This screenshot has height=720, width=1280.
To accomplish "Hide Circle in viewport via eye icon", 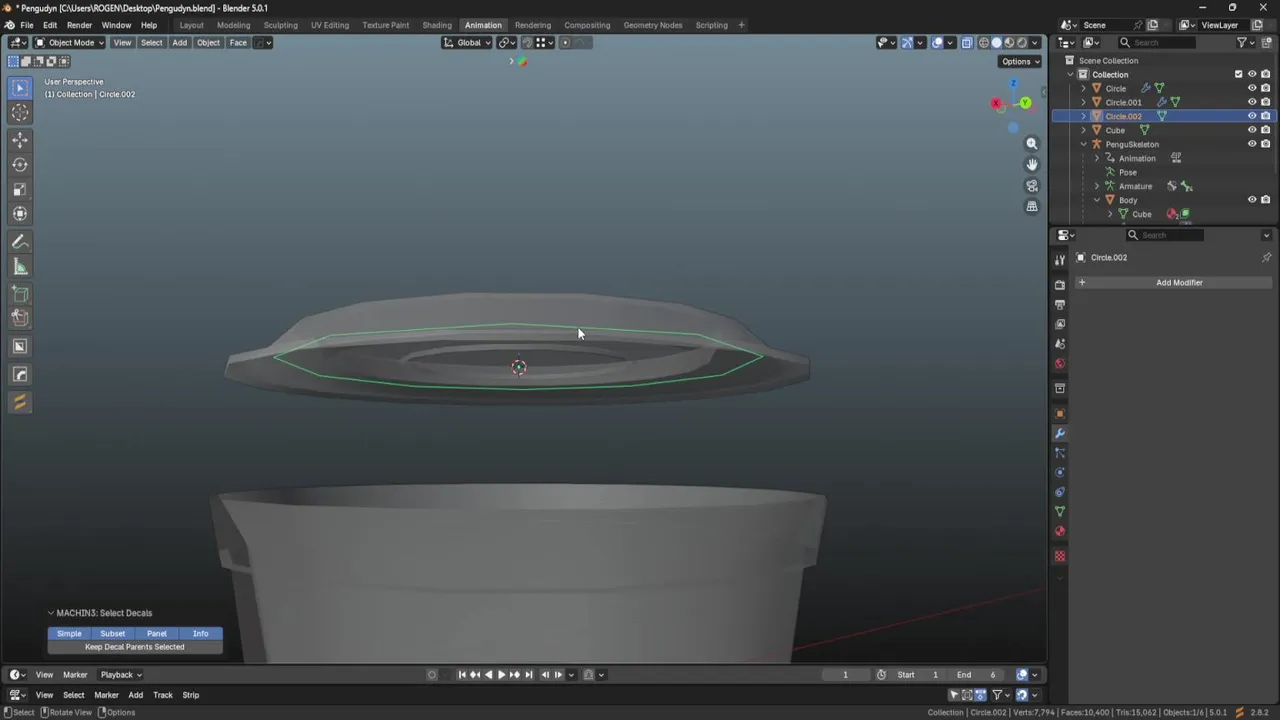I will pyautogui.click(x=1252, y=88).
